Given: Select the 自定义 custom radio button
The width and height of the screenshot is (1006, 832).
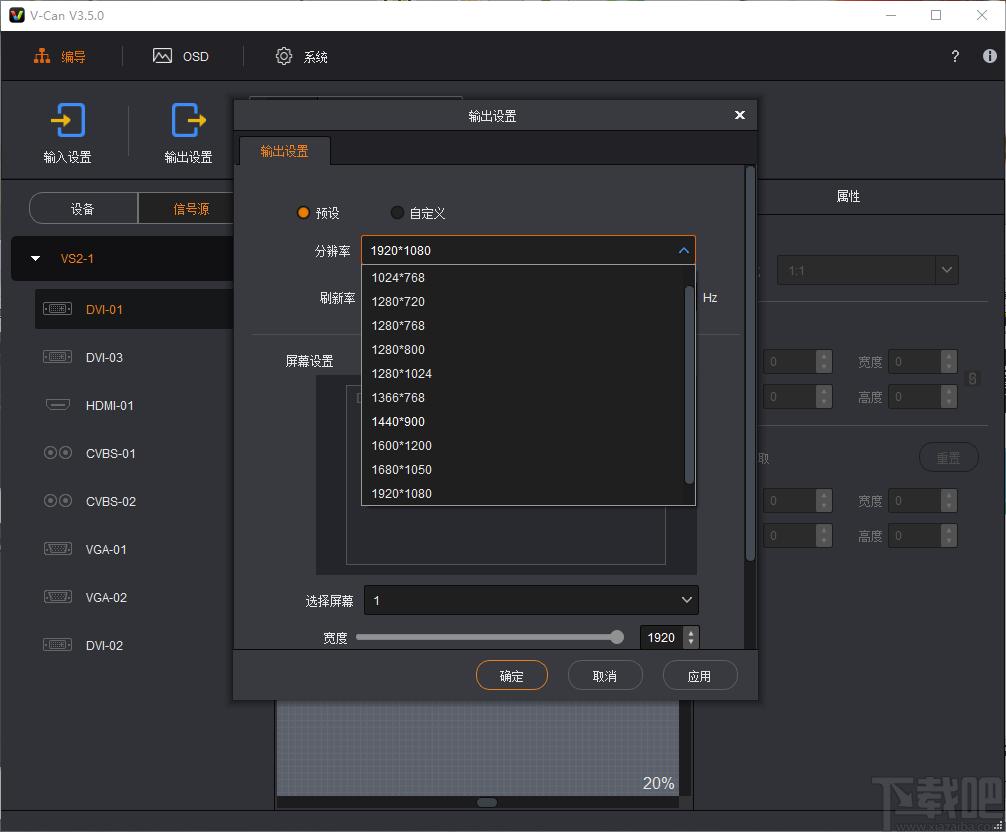Looking at the screenshot, I should coord(397,212).
